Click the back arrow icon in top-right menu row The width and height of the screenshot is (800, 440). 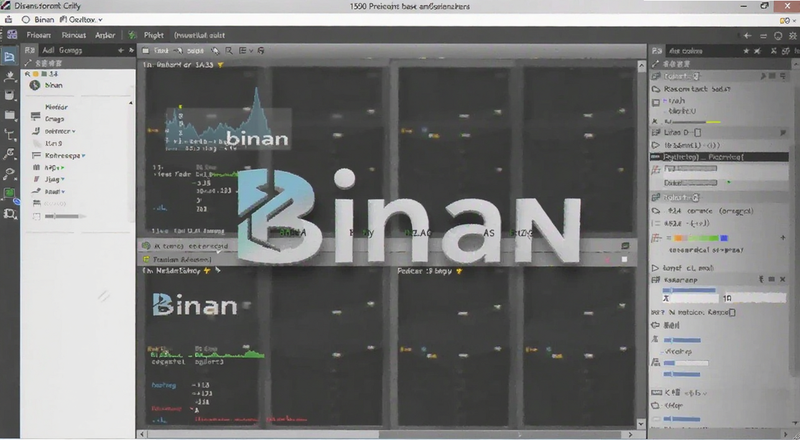pyautogui.click(x=747, y=35)
